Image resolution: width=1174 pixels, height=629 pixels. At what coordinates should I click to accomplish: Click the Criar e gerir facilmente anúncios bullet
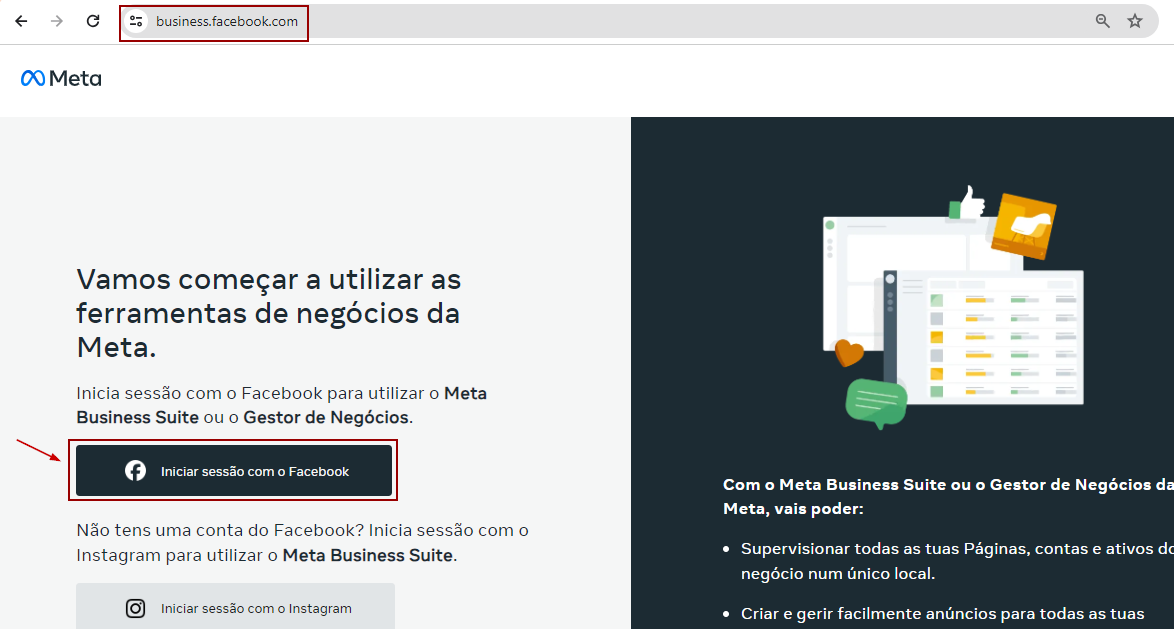942,613
